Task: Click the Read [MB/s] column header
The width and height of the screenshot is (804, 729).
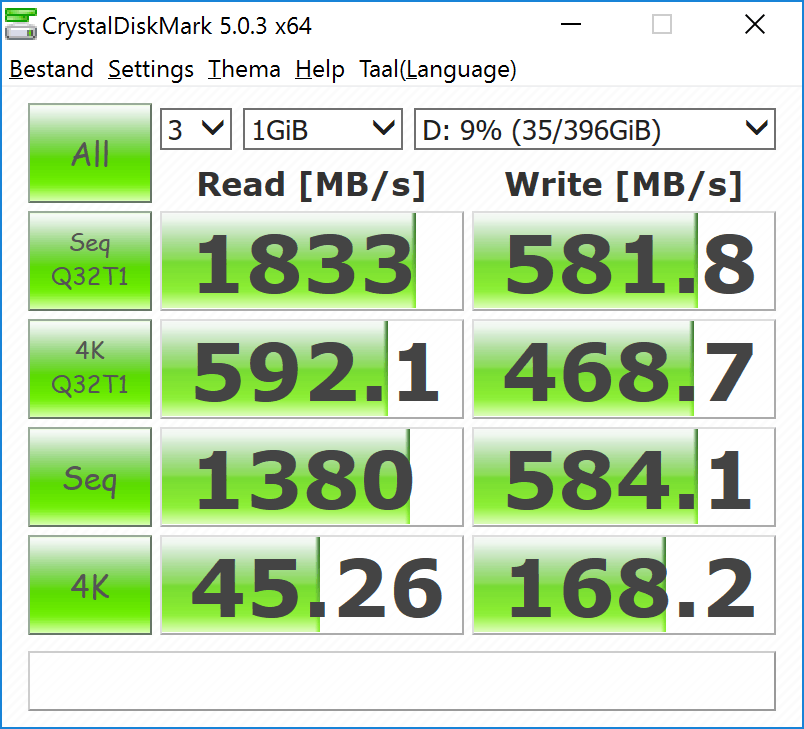Action: click(311, 185)
